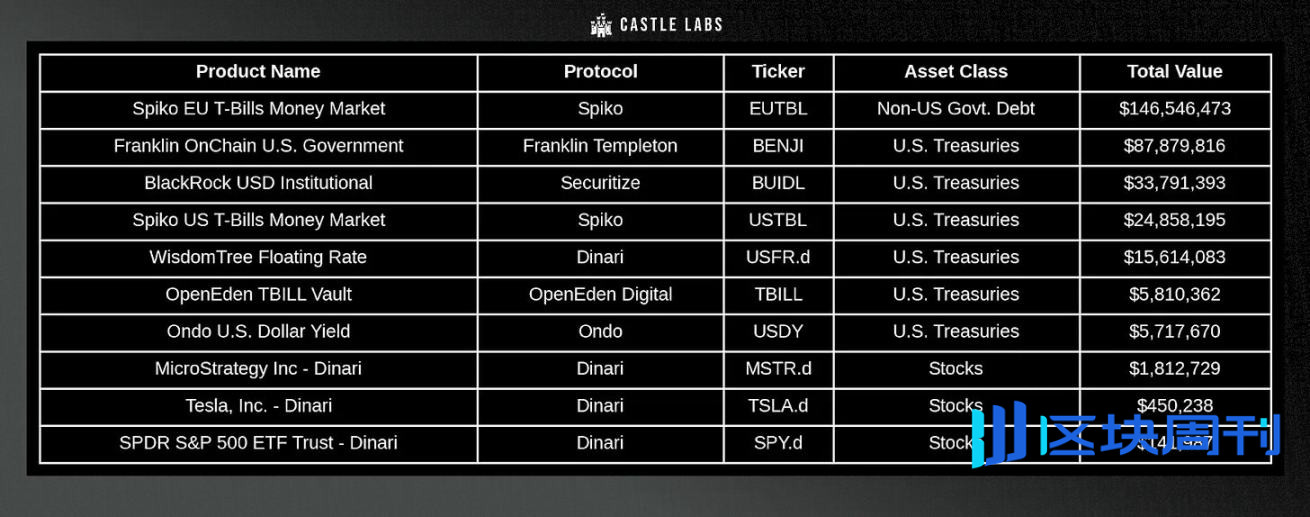Click the $146,546,473 total value cell

point(1175,109)
